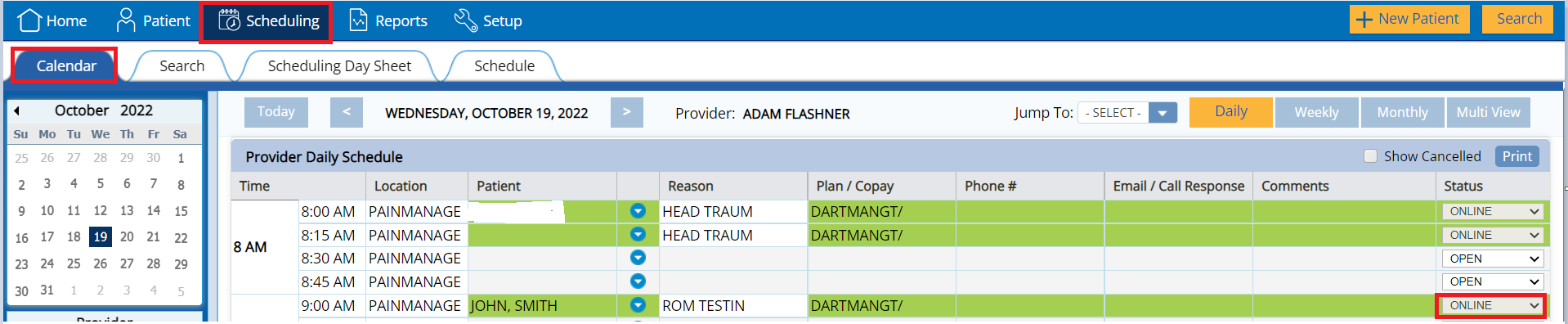Viewport: 1568px width, 324px height.
Task: Switch to the Calendar tab
Action: tap(65, 65)
